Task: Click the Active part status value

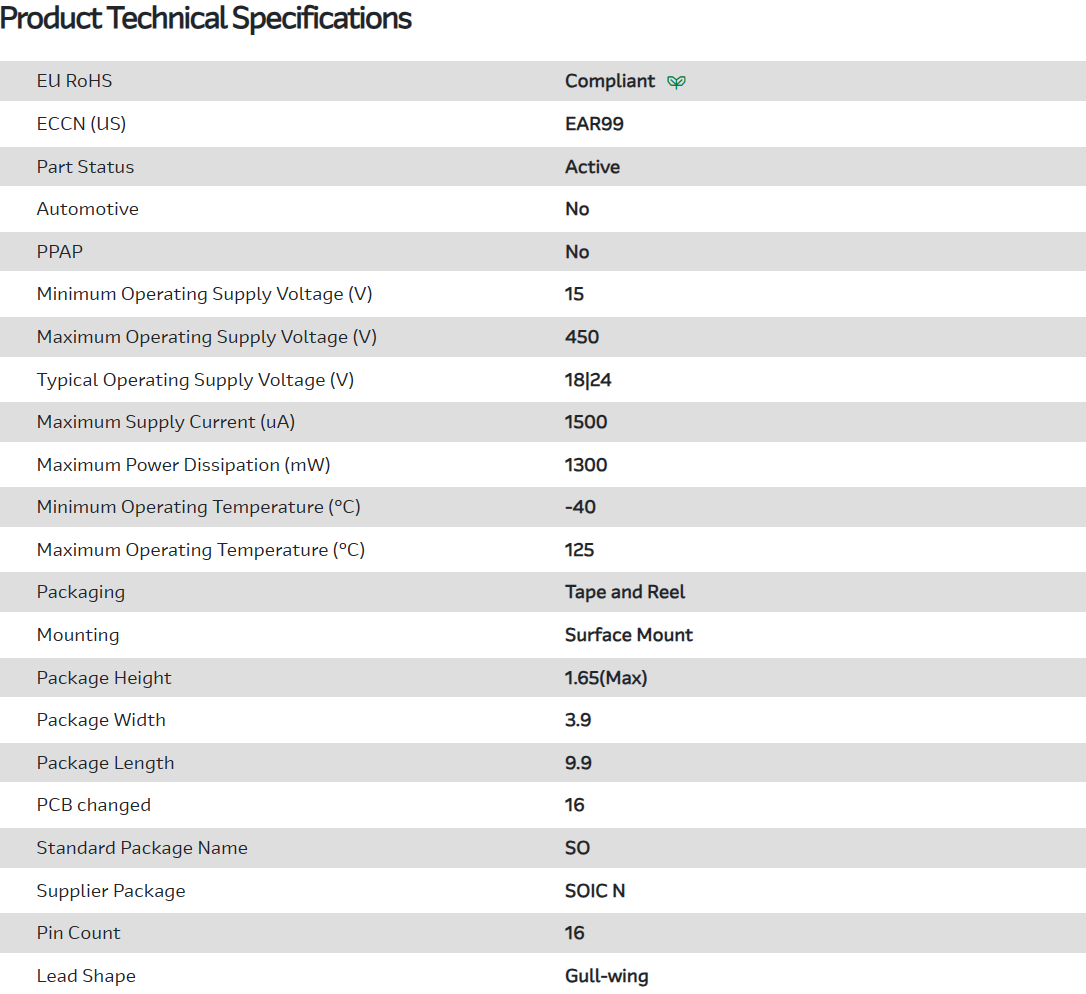Action: click(592, 167)
